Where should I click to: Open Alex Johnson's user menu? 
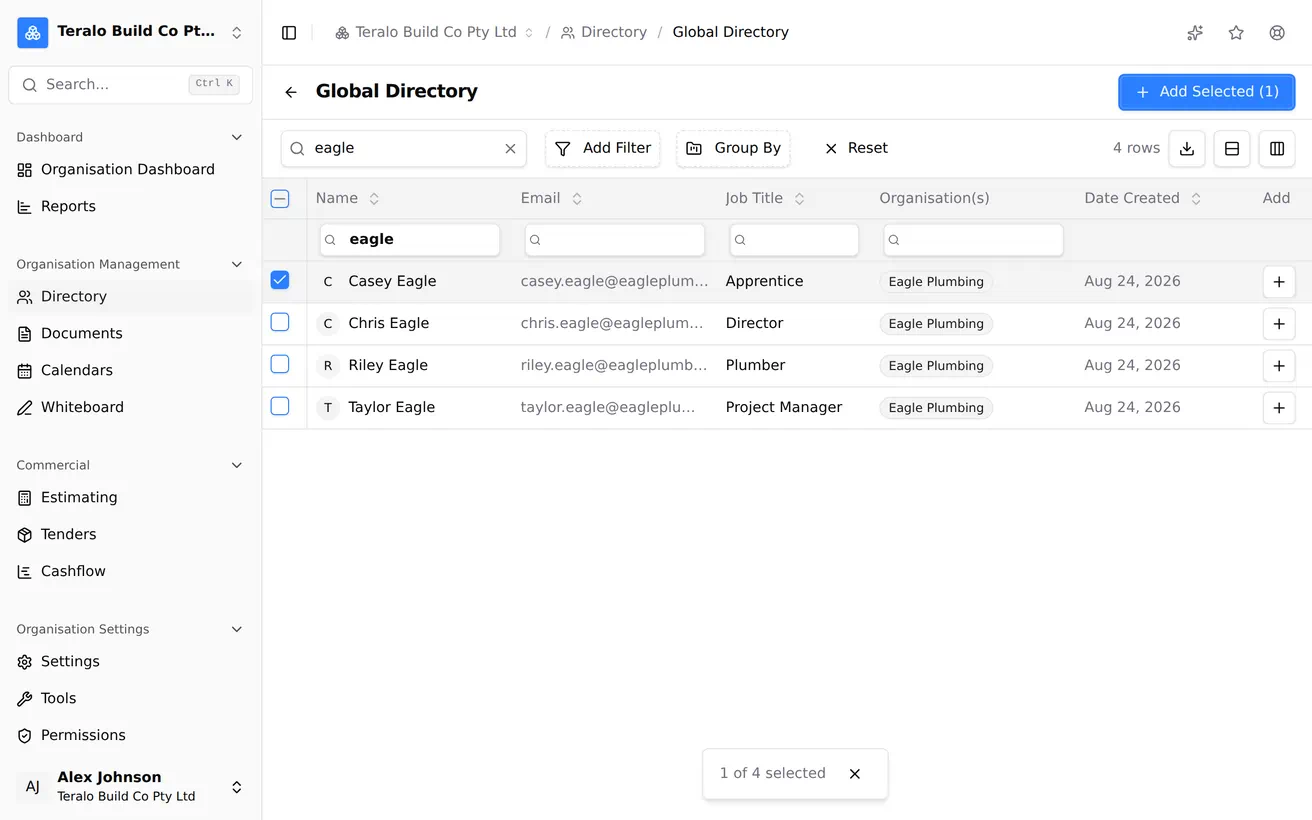coord(131,787)
